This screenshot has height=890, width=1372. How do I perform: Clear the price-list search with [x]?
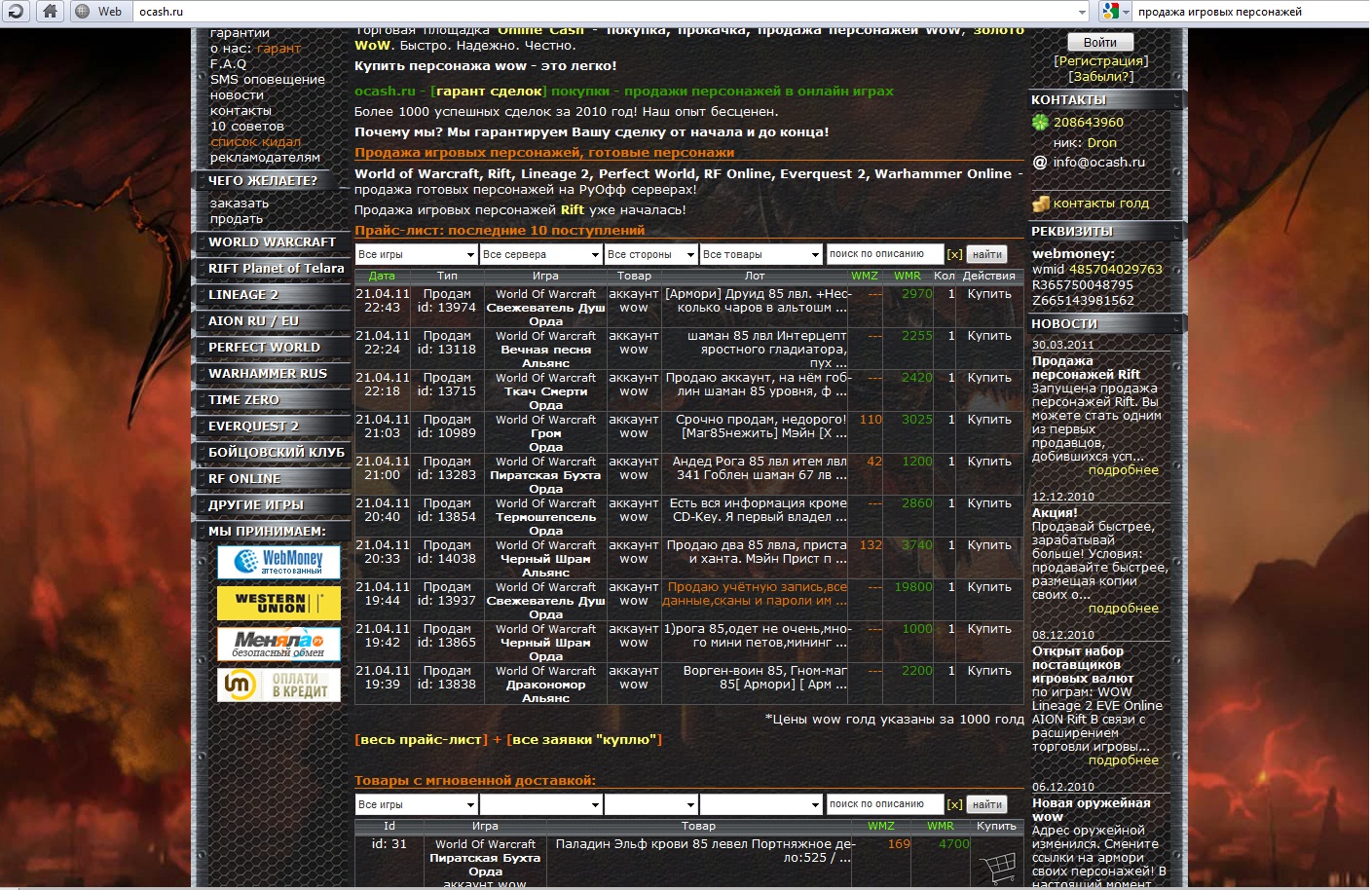click(x=954, y=254)
